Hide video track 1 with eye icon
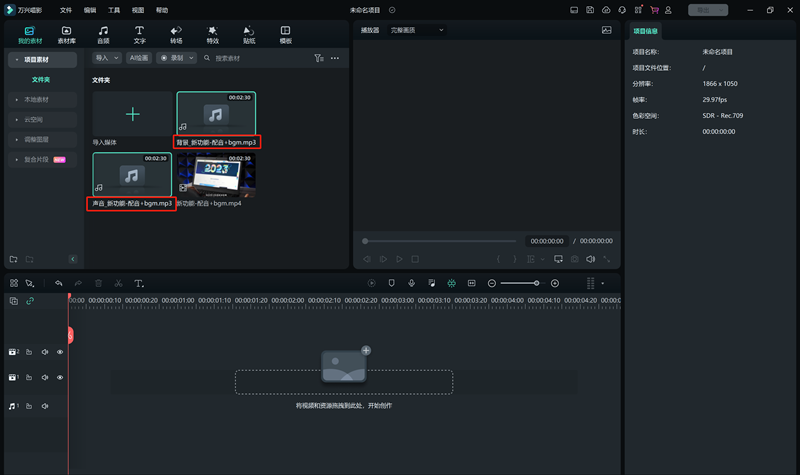Screen dimensions: 800x475 pos(60,378)
